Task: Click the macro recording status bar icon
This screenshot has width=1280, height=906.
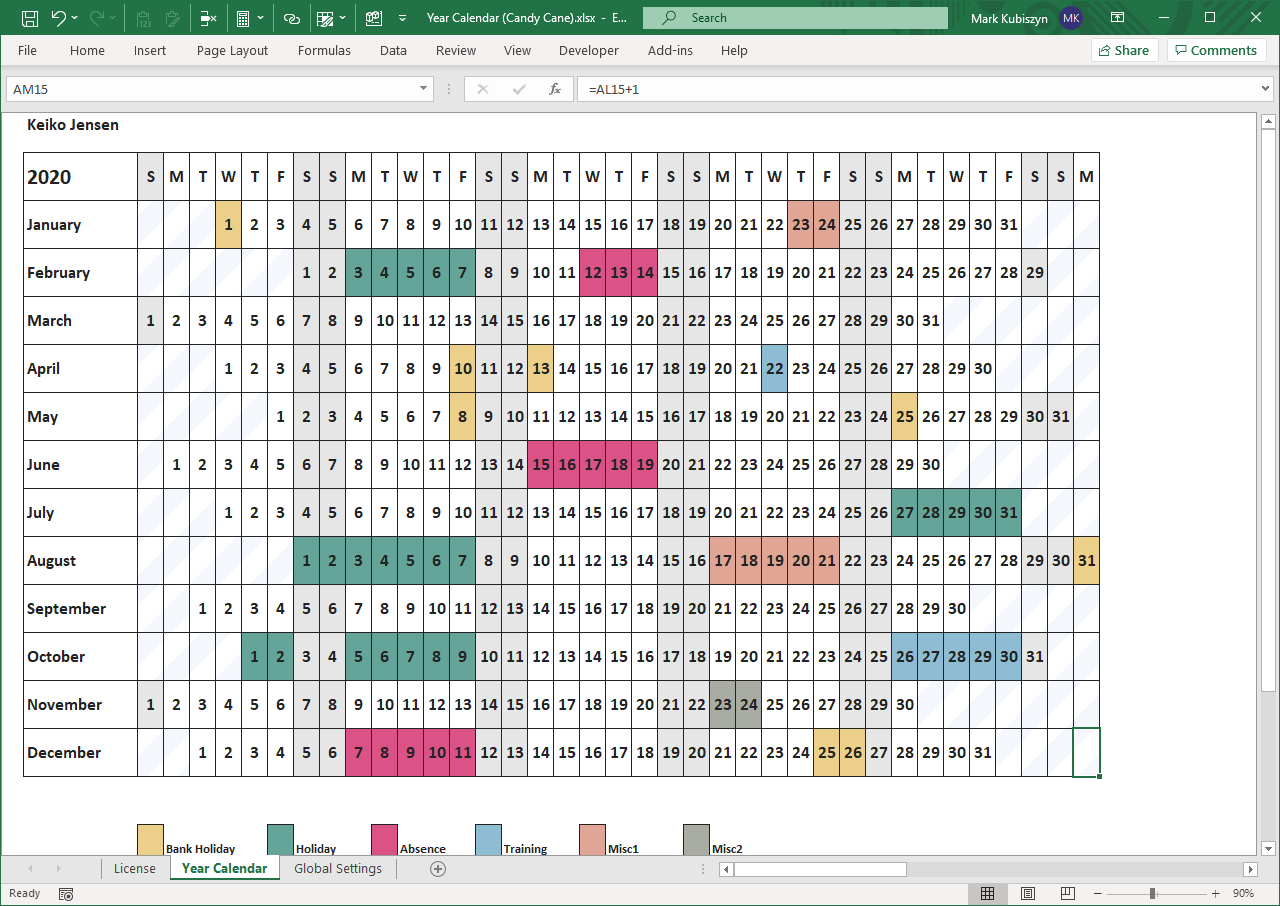Action: (x=66, y=893)
